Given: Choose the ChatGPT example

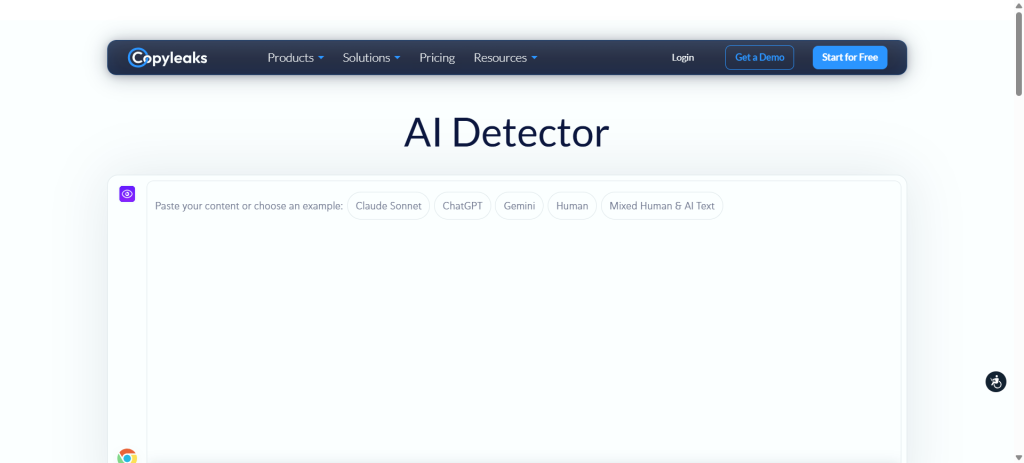Looking at the screenshot, I should (x=462, y=206).
